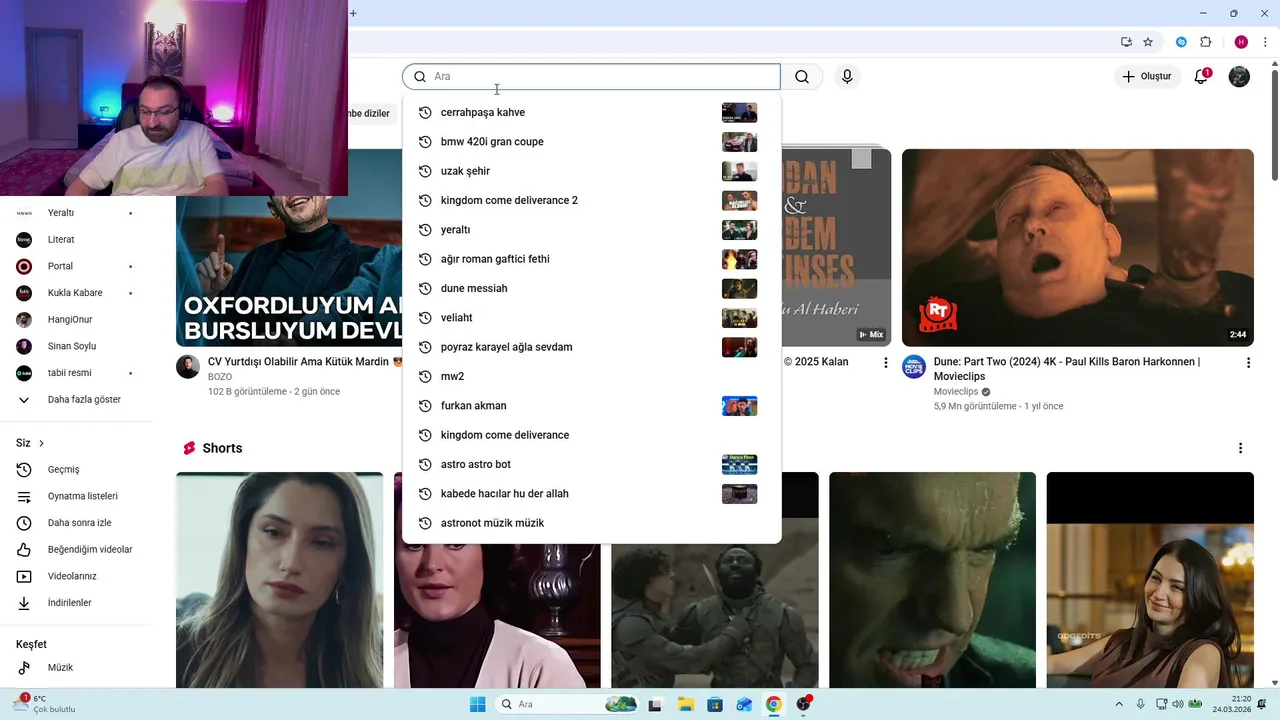
Task: Open File Explorer from taskbar
Action: 685,704
